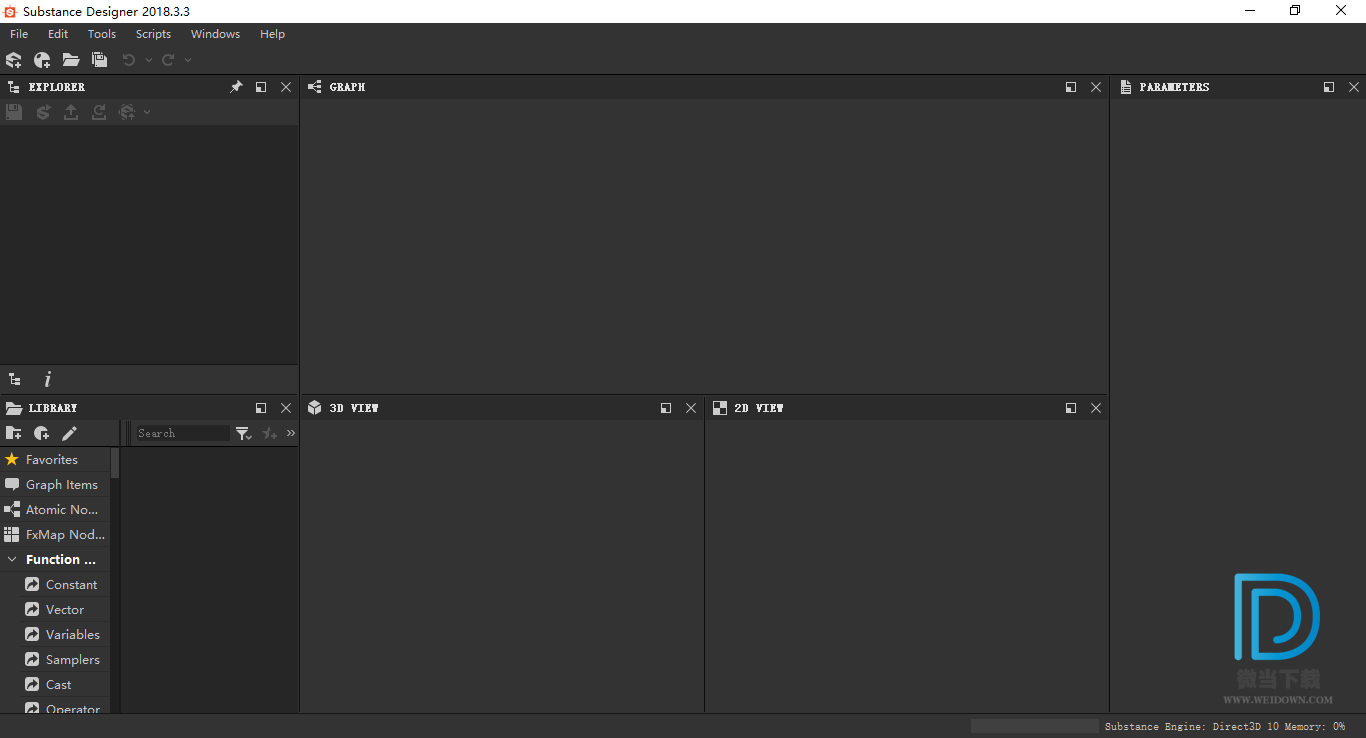This screenshot has height=738, width=1366.
Task: Click the Library edit pencil icon
Action: pyautogui.click(x=69, y=433)
